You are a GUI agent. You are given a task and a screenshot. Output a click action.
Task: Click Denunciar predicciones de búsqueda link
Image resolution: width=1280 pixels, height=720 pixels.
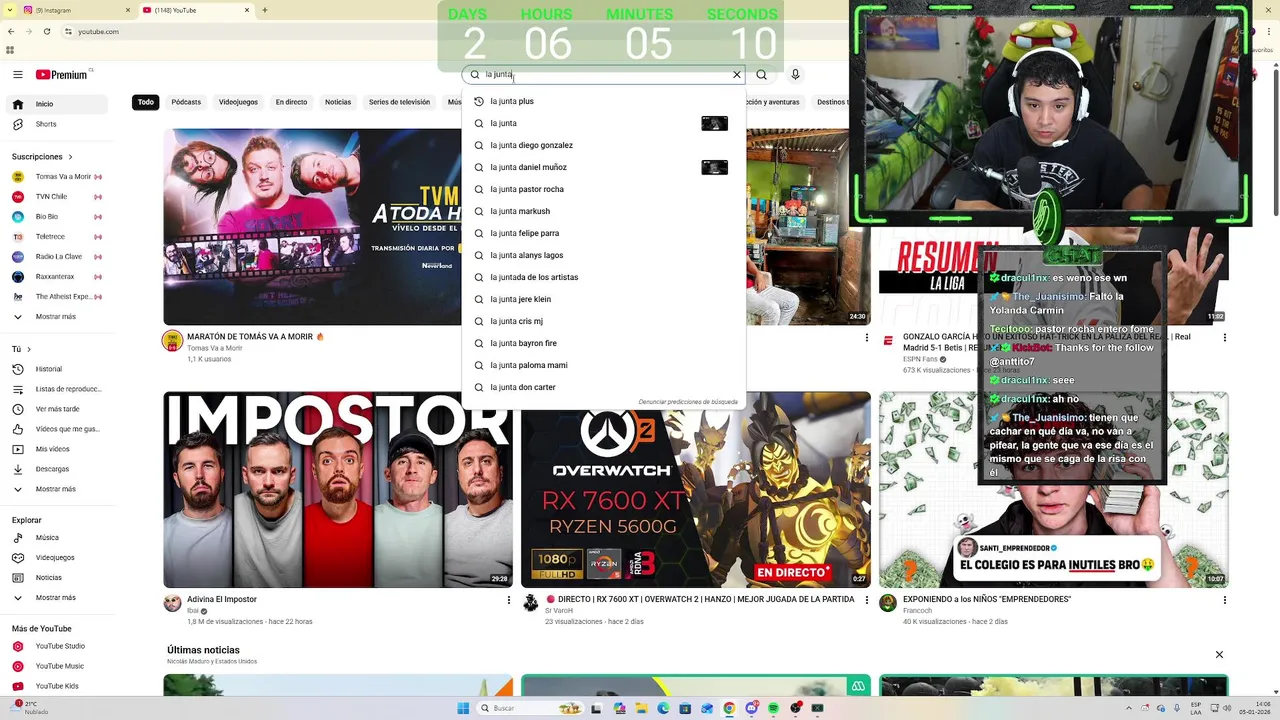(x=688, y=402)
